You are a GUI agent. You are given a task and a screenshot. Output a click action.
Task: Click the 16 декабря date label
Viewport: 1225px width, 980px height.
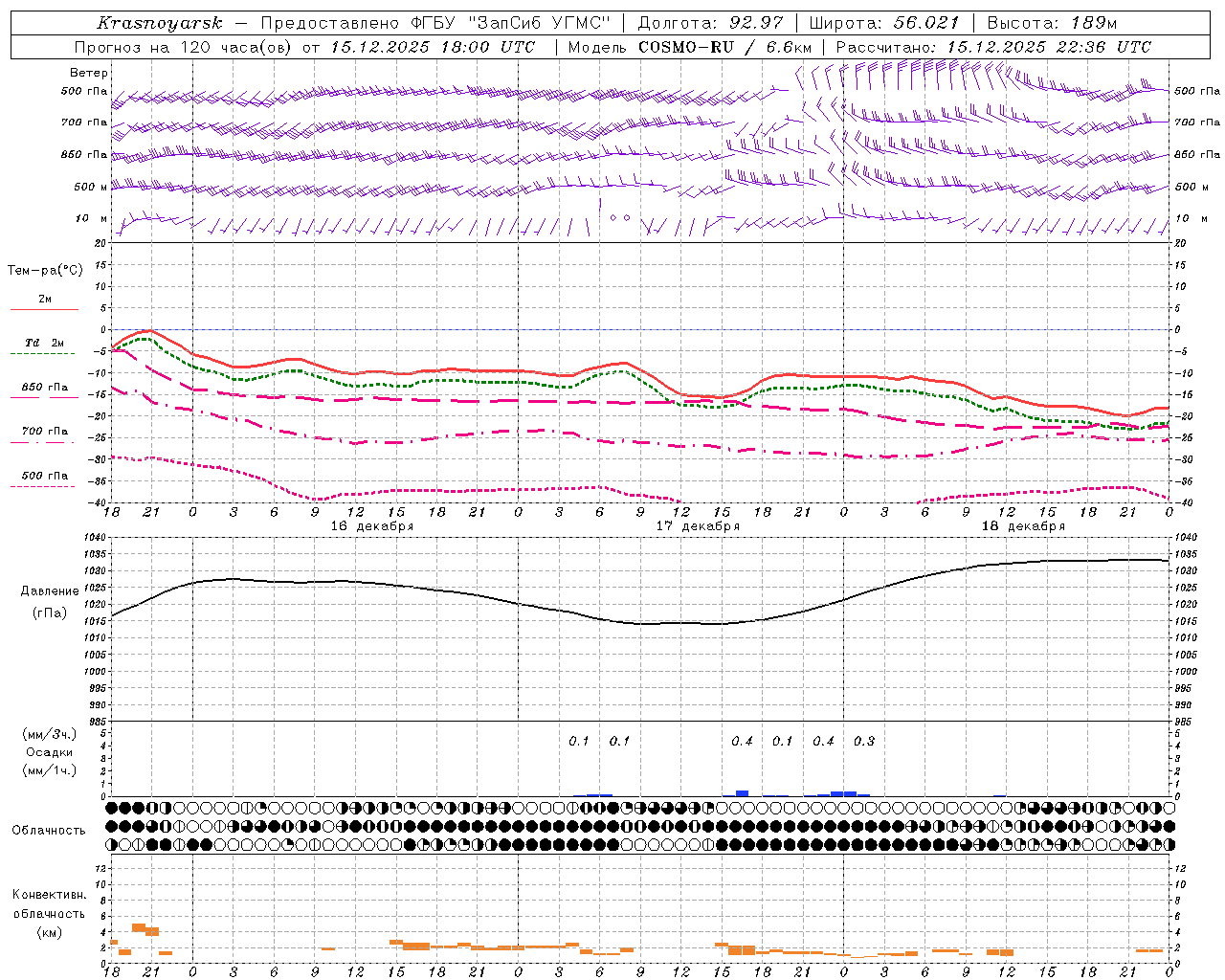pos(372,526)
